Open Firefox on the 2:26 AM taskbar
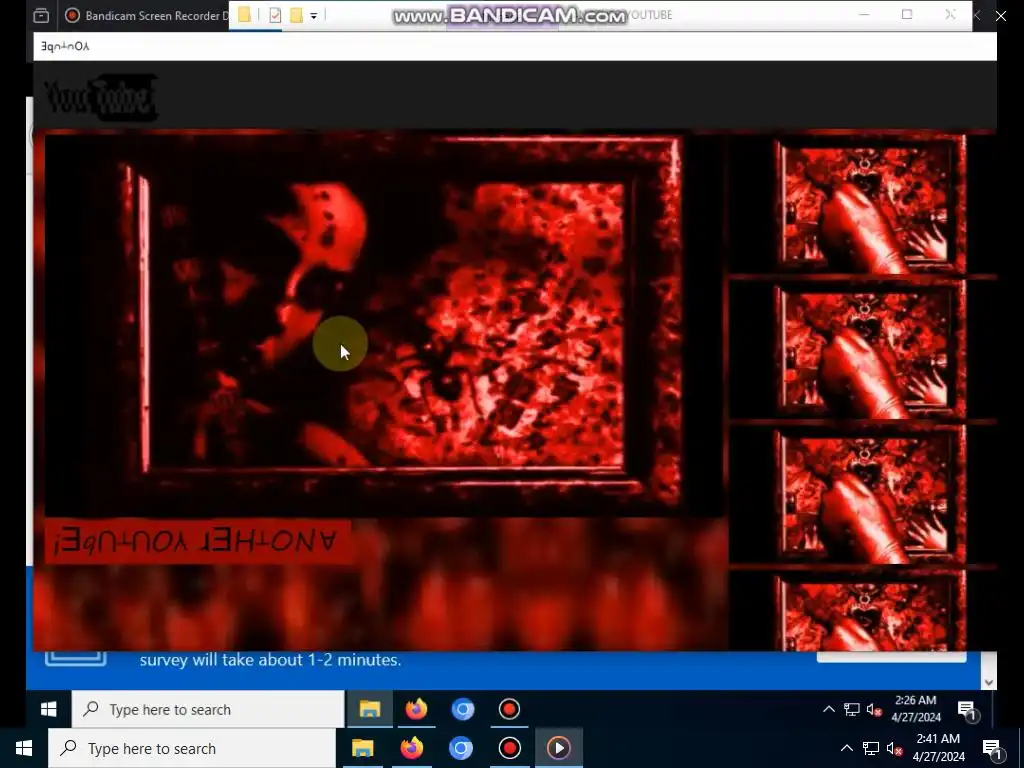 (416, 709)
